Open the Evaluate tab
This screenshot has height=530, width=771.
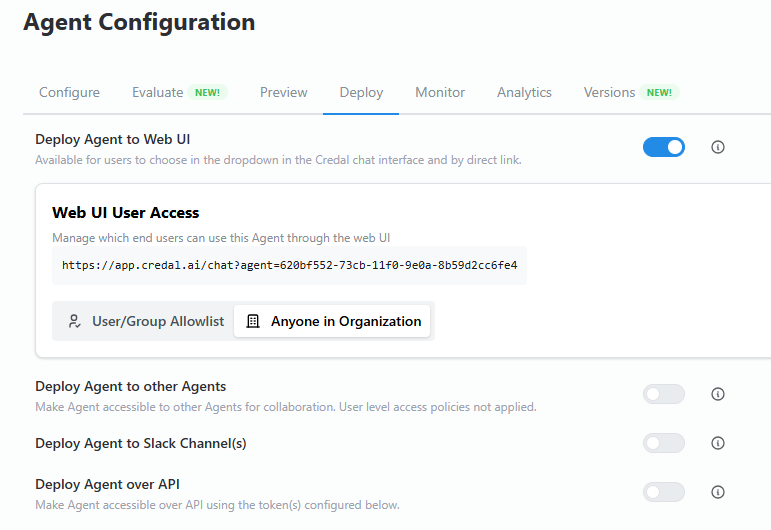(x=158, y=92)
